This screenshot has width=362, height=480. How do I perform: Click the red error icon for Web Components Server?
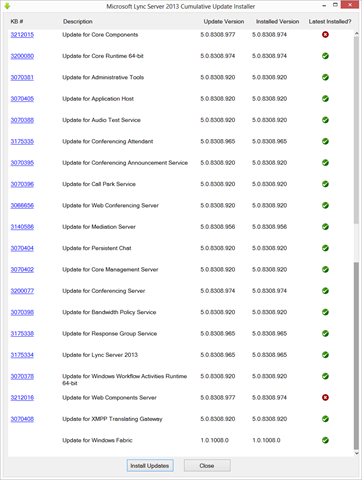pos(325,397)
